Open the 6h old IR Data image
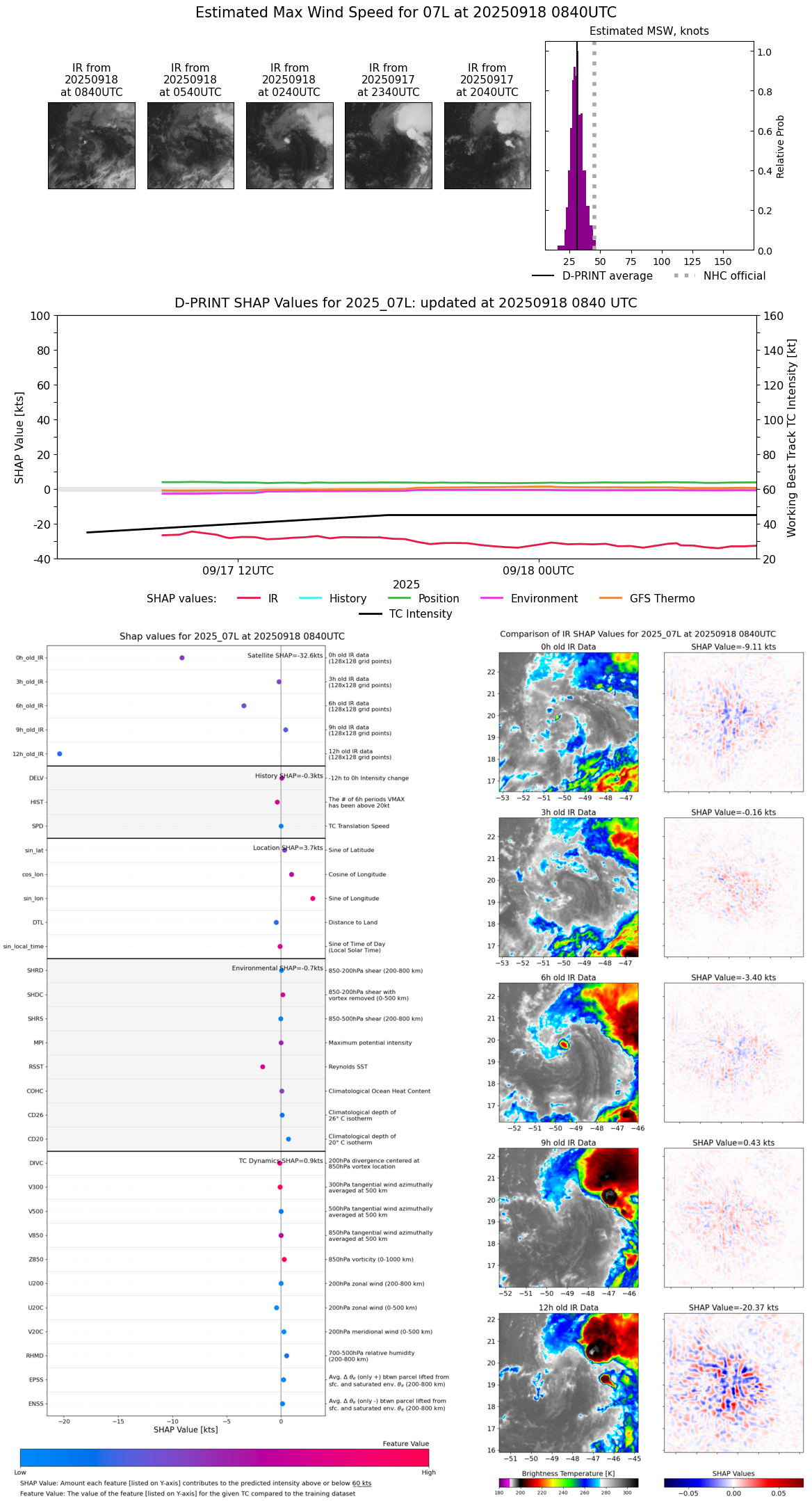812x1501 pixels. coord(568,1052)
